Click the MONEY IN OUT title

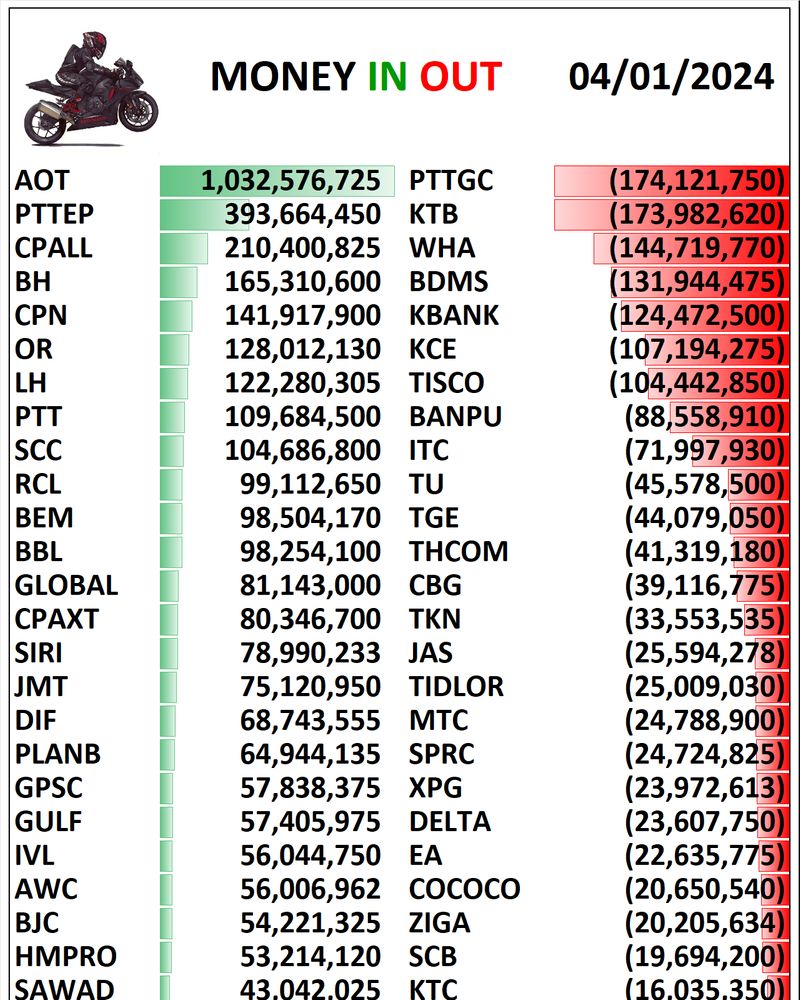(x=355, y=77)
